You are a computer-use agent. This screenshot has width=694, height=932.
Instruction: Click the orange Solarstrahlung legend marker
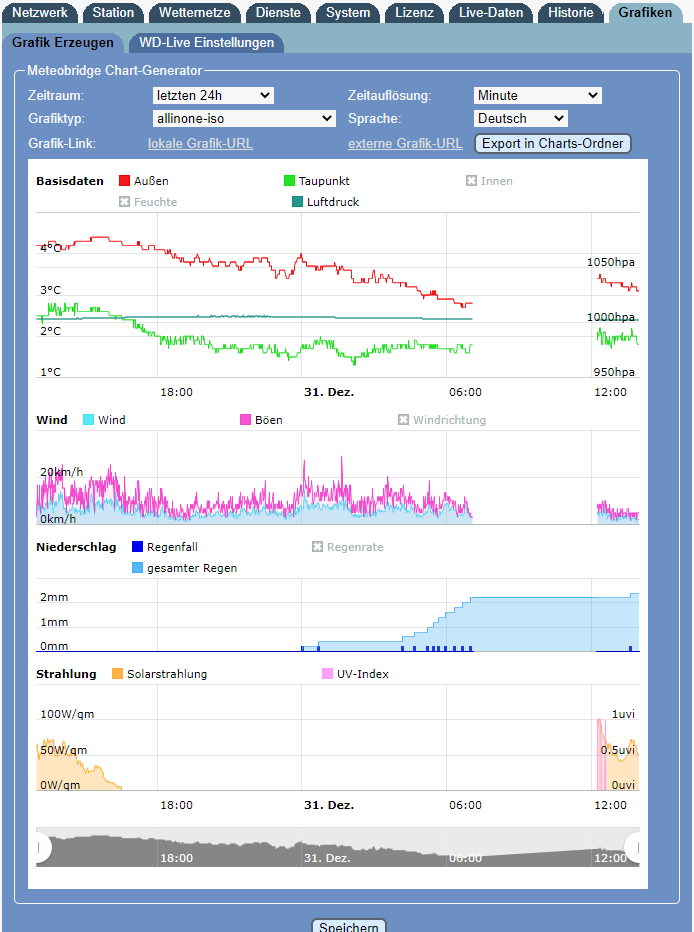pos(118,674)
